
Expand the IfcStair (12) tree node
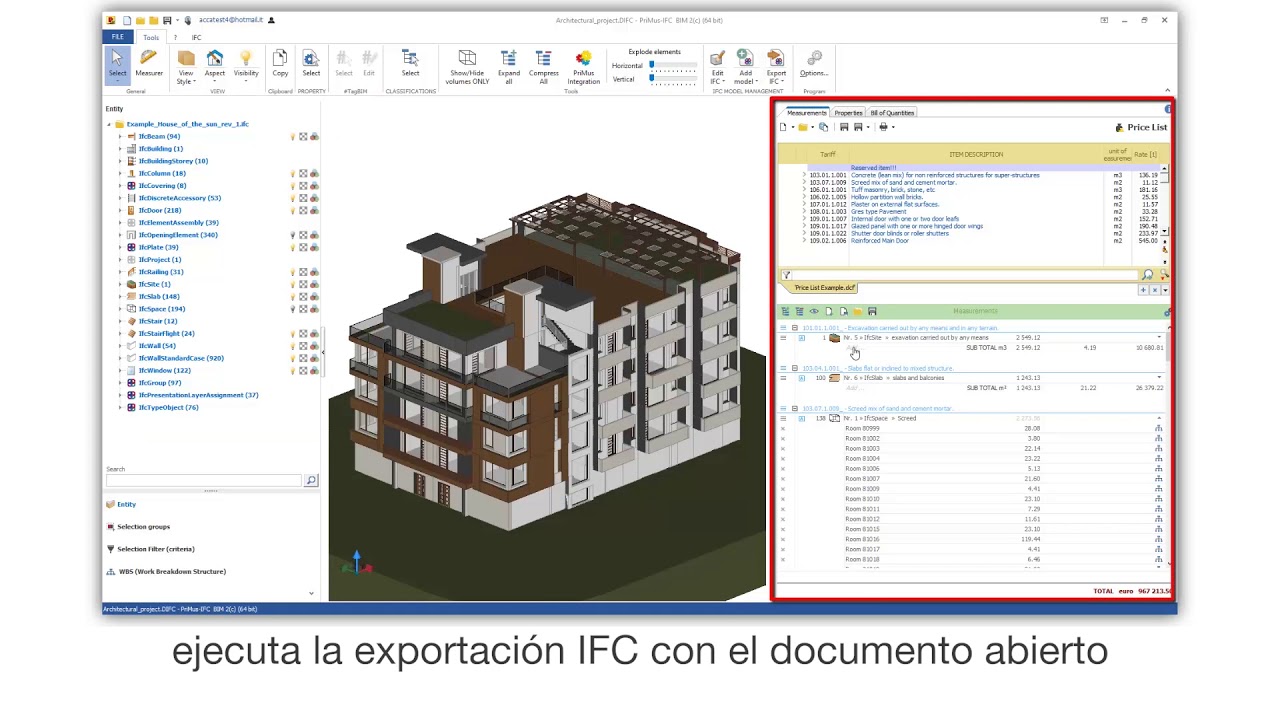click(x=120, y=321)
